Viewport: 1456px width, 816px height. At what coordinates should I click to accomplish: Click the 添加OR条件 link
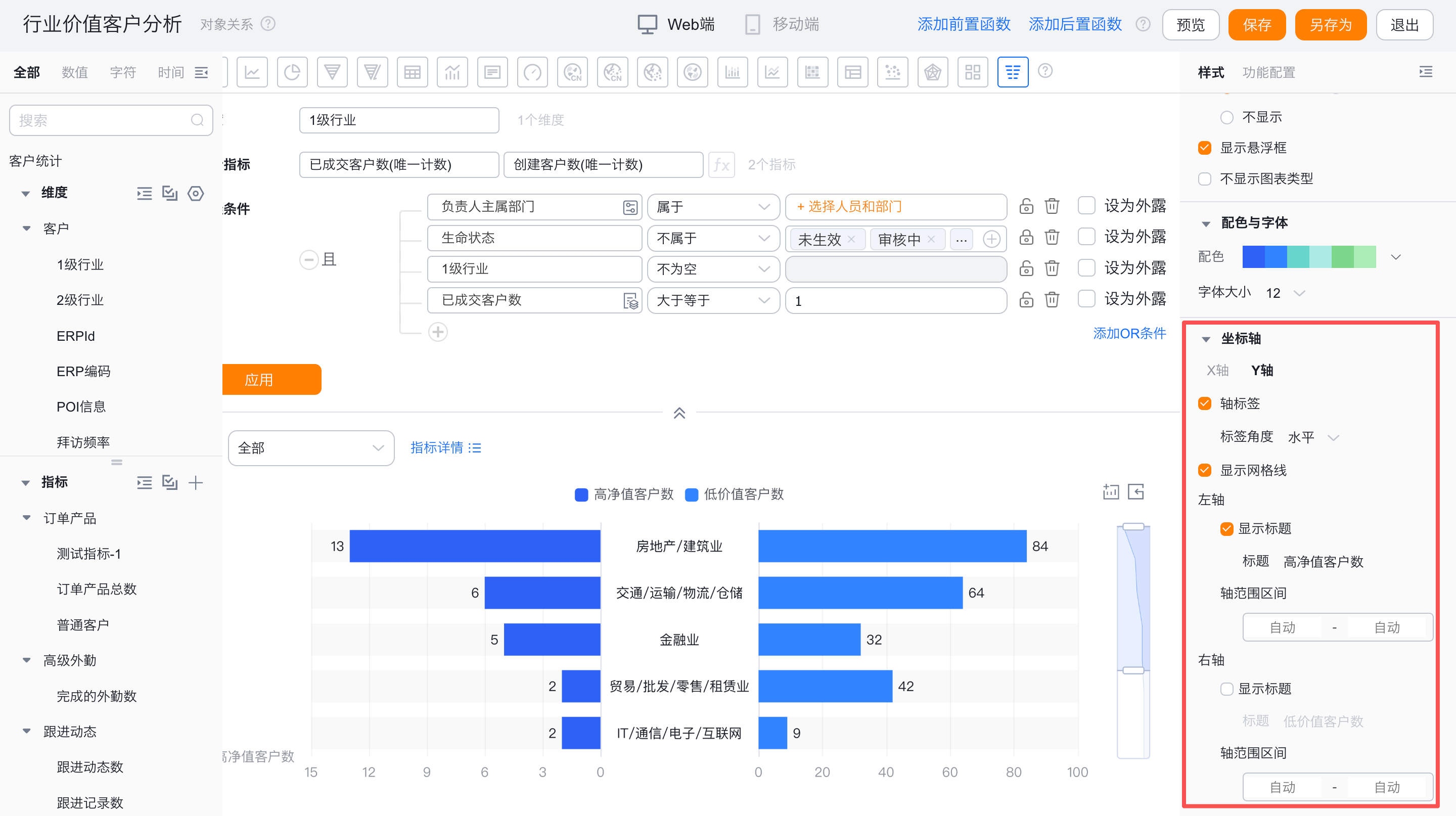(x=1129, y=333)
